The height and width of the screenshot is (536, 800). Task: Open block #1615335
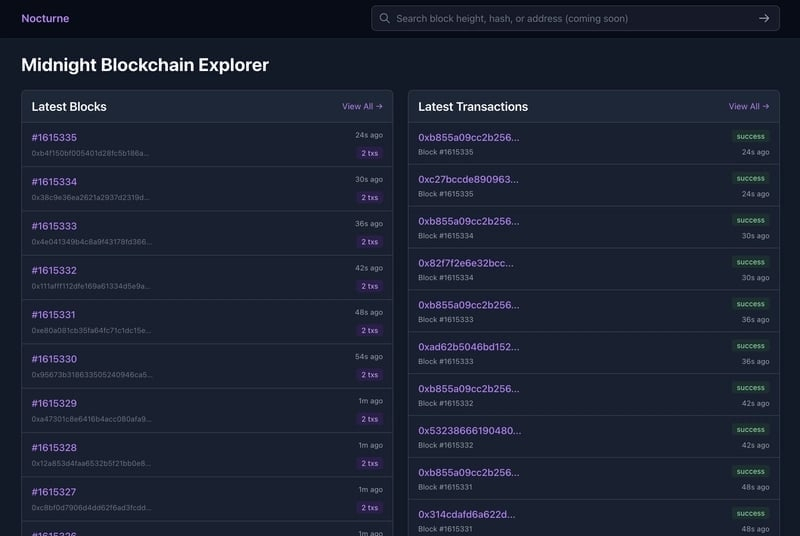(54, 138)
